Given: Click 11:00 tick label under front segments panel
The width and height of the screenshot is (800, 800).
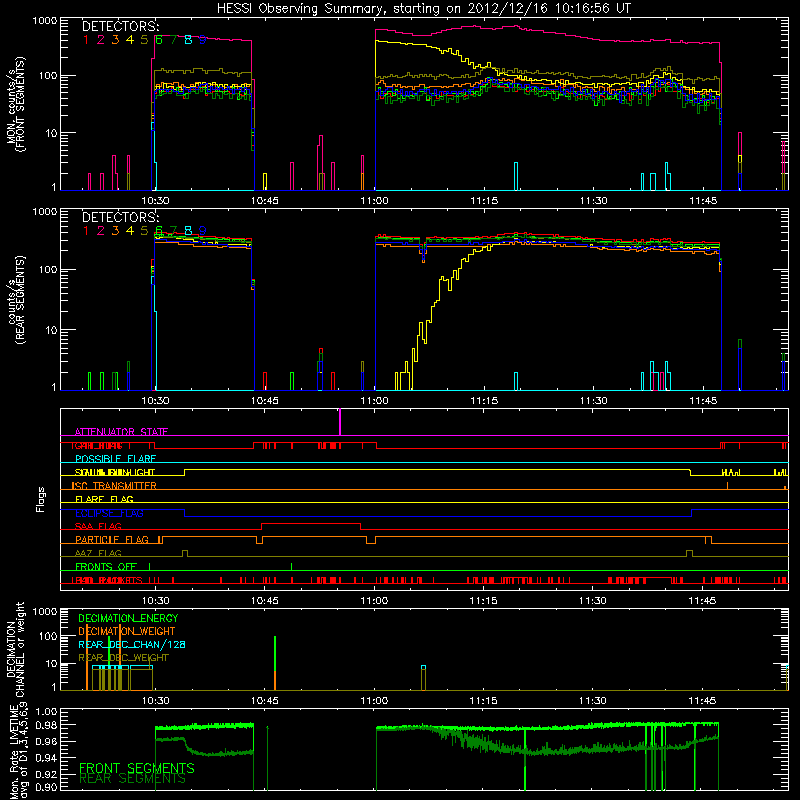Looking at the screenshot, I should point(374,201).
